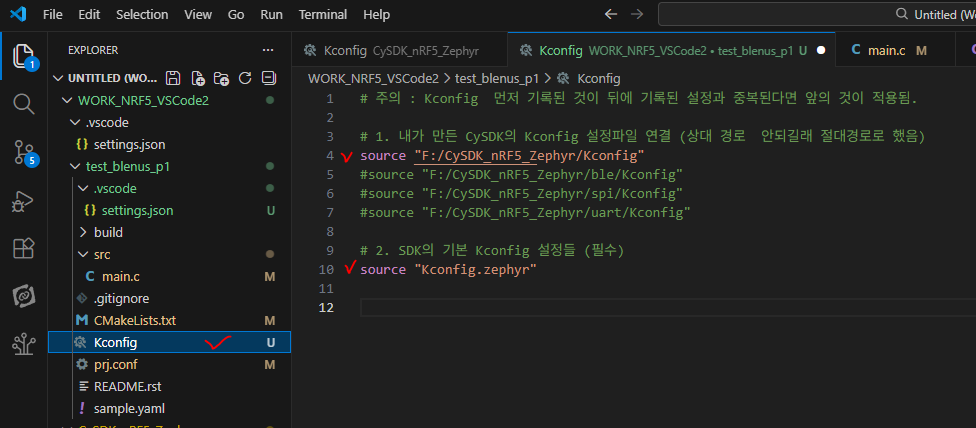The image size is (976, 428).
Task: Go back with the left navigation arrow
Action: [611, 14]
